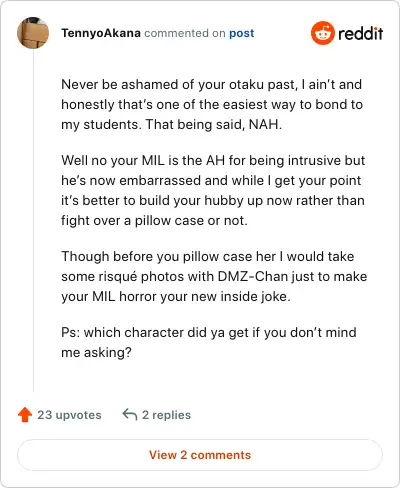Click the "commented on" text in header
The height and width of the screenshot is (488, 400).
185,33
